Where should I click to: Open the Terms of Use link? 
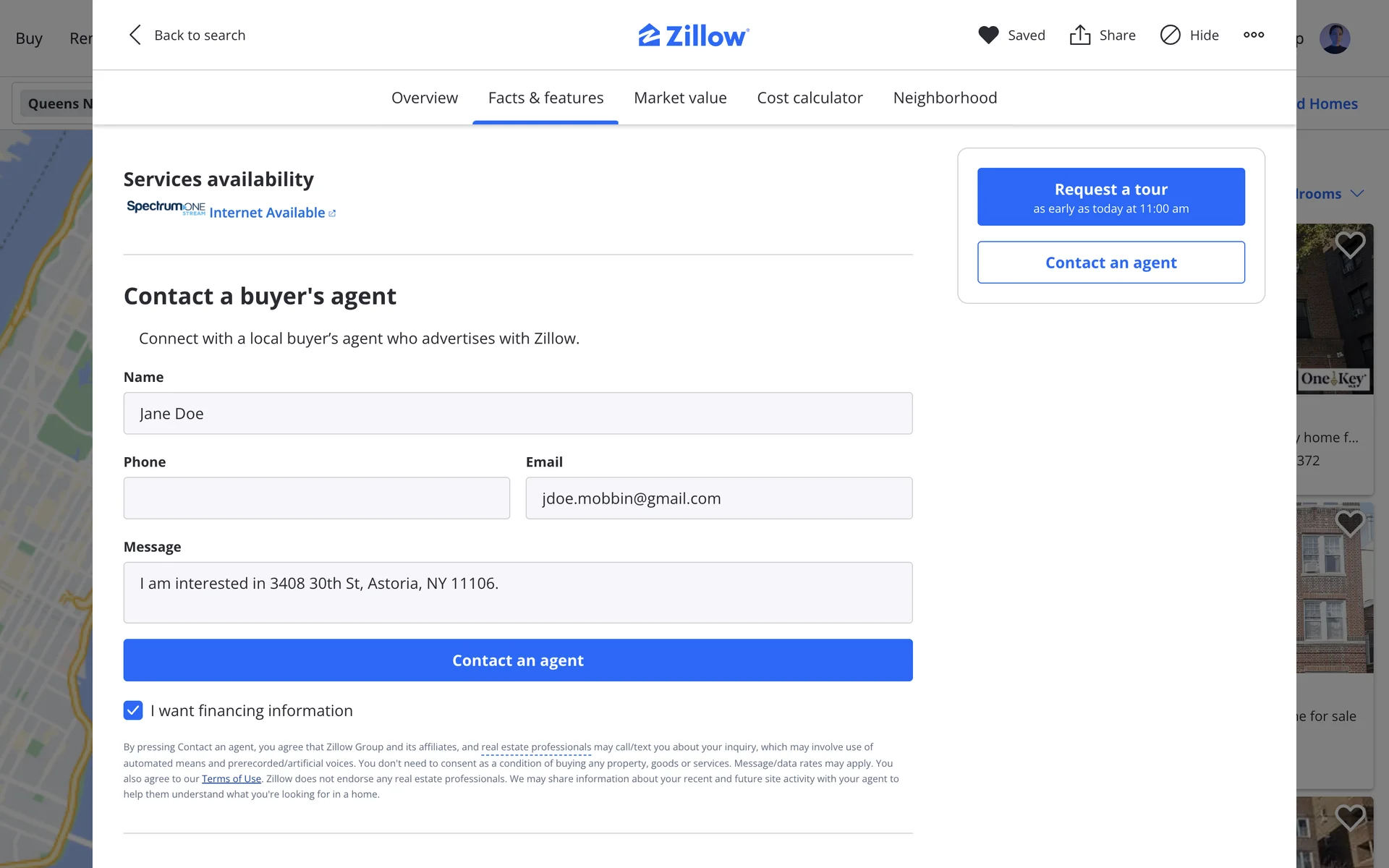tap(231, 779)
